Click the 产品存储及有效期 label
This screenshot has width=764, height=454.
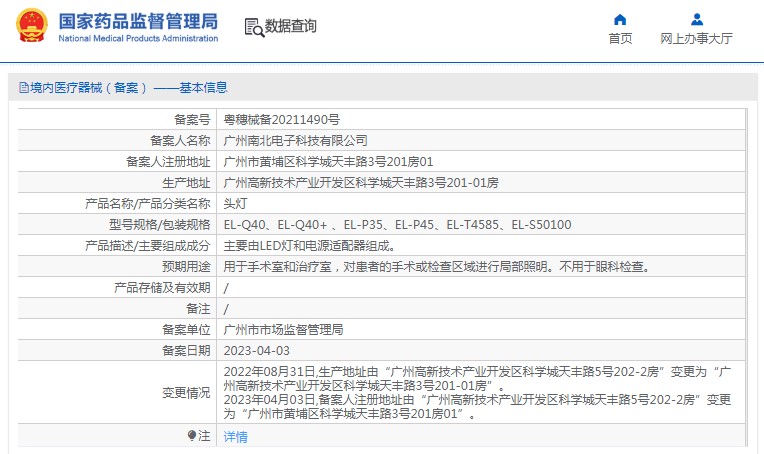tap(162, 287)
